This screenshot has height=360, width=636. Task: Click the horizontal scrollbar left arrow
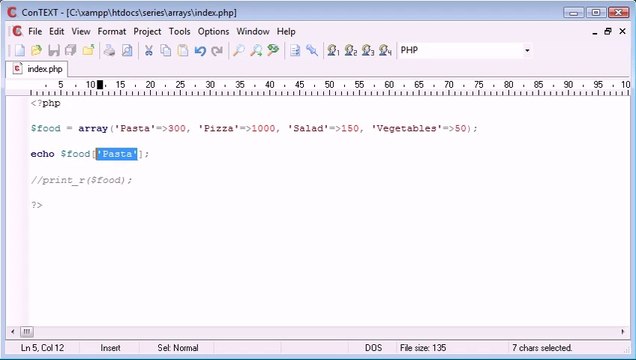(13, 332)
